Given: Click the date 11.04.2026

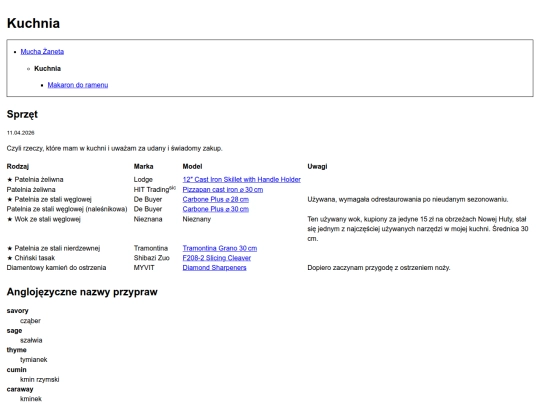Looking at the screenshot, I should (21, 133).
